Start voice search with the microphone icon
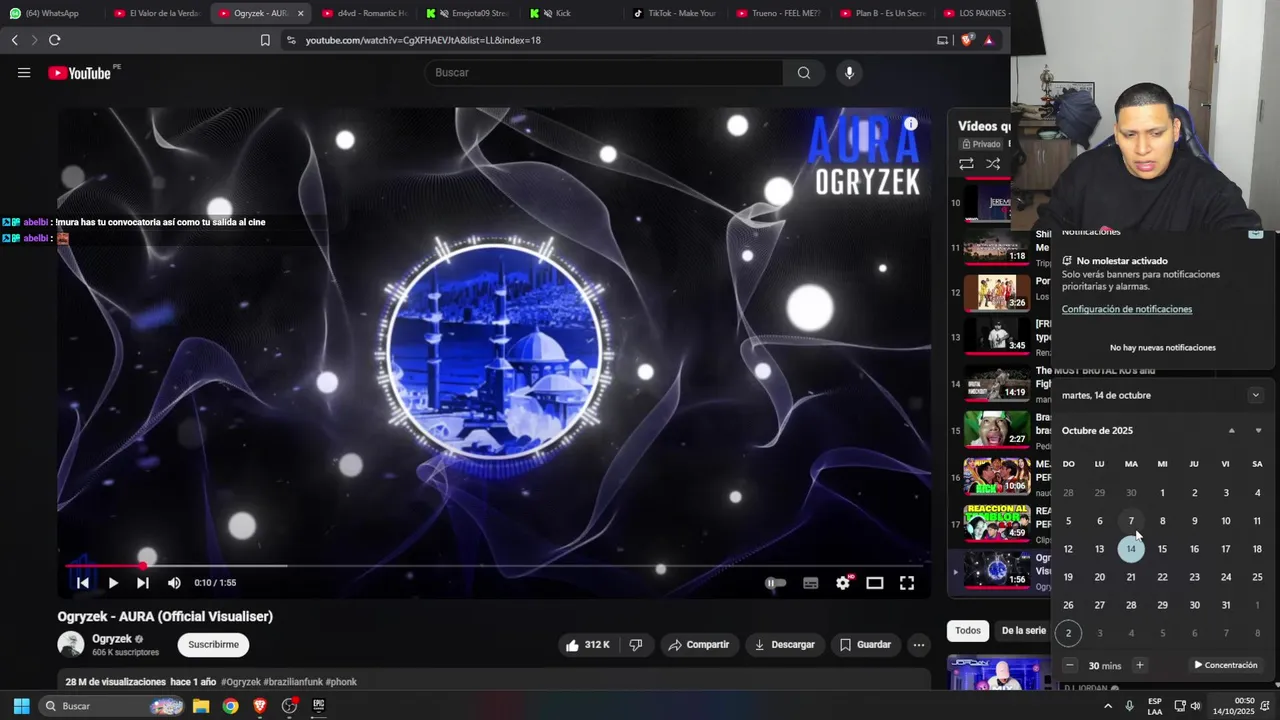This screenshot has height=720, width=1280. [849, 72]
